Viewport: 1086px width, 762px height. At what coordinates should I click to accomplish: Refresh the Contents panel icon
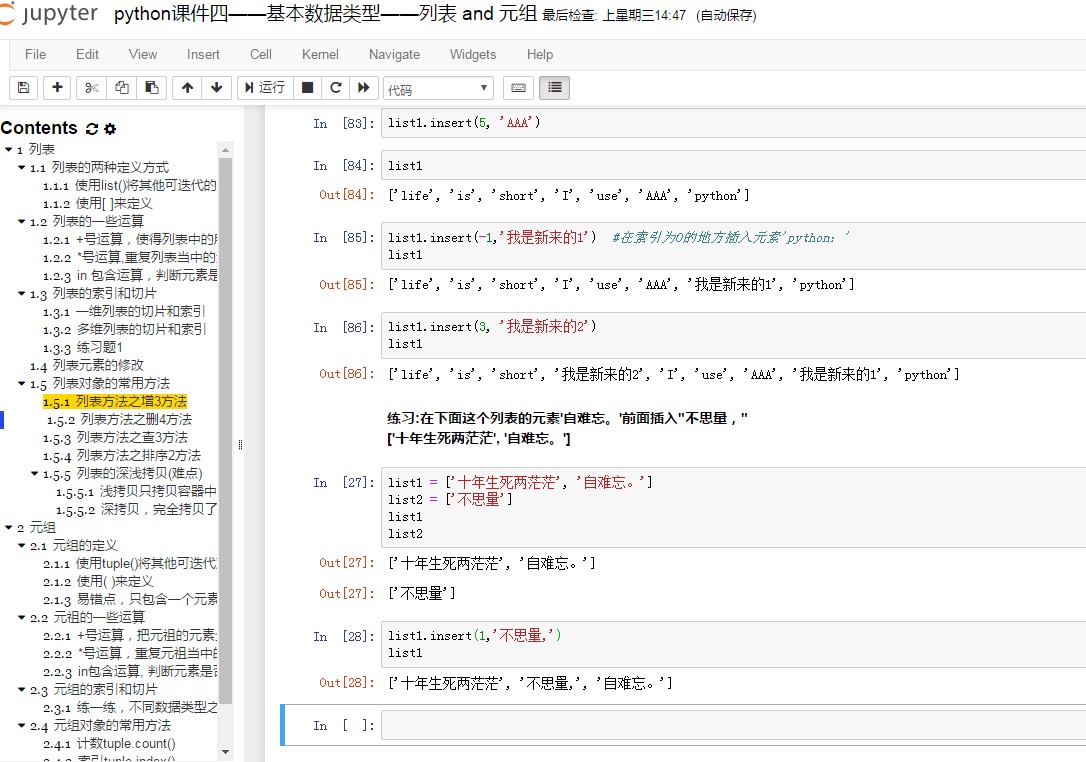(91, 129)
